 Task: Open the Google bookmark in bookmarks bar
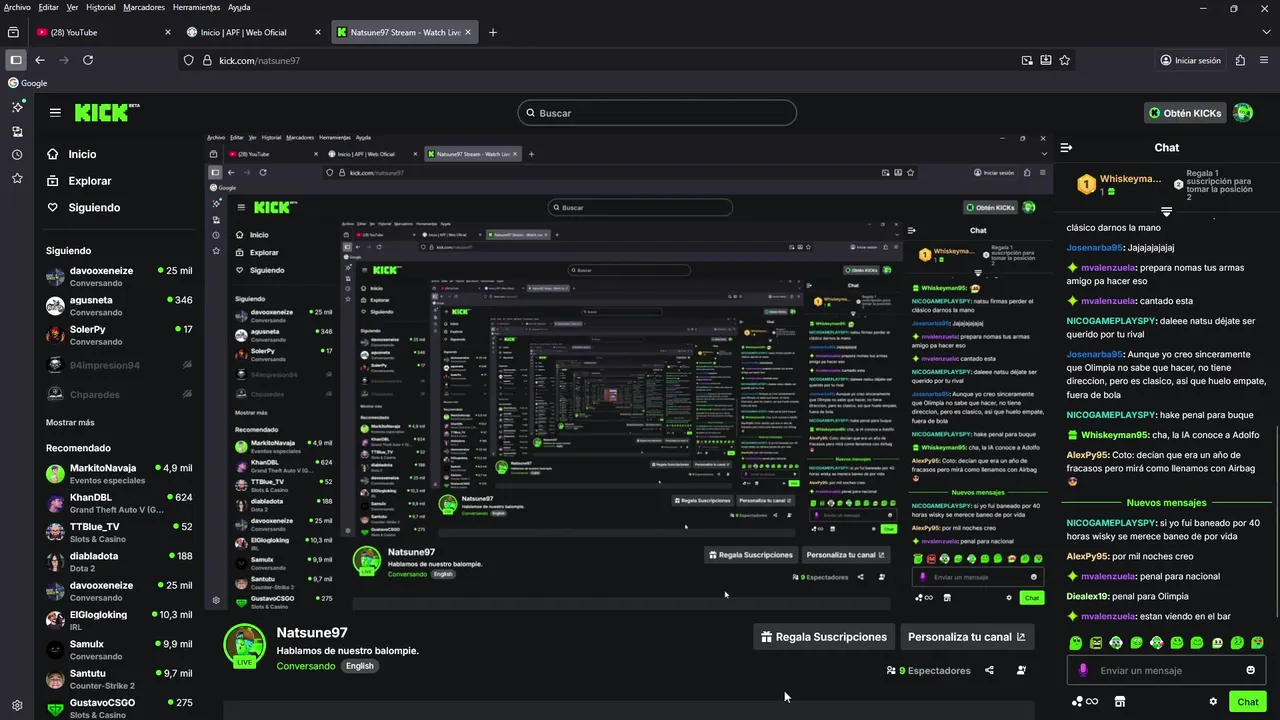28,83
